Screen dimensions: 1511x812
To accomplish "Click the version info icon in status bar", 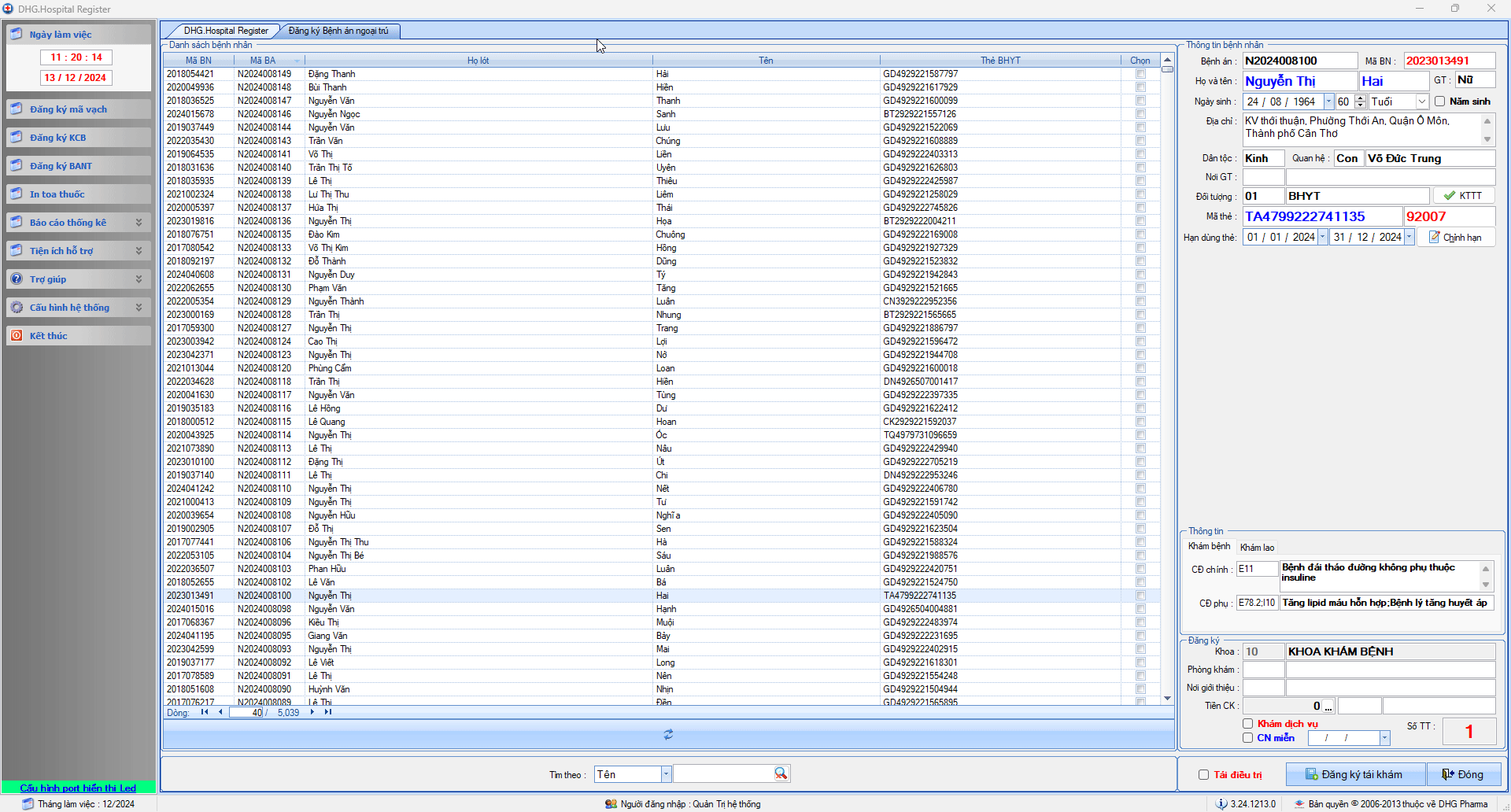I will (1221, 804).
